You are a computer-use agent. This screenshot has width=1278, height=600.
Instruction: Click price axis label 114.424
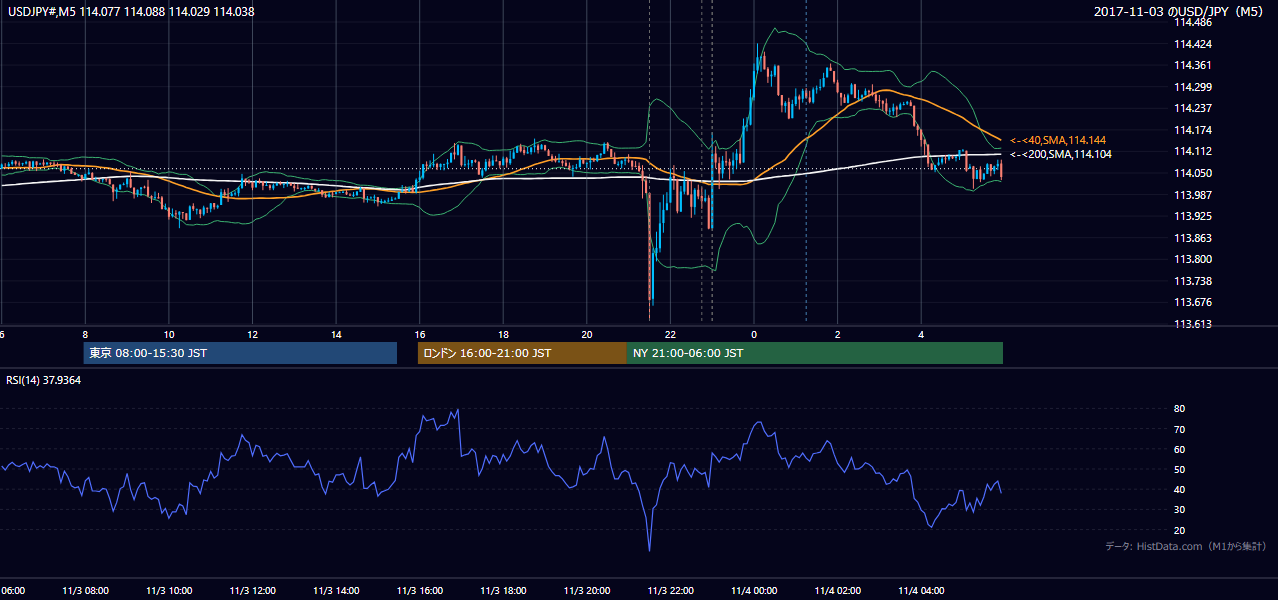pos(1193,44)
